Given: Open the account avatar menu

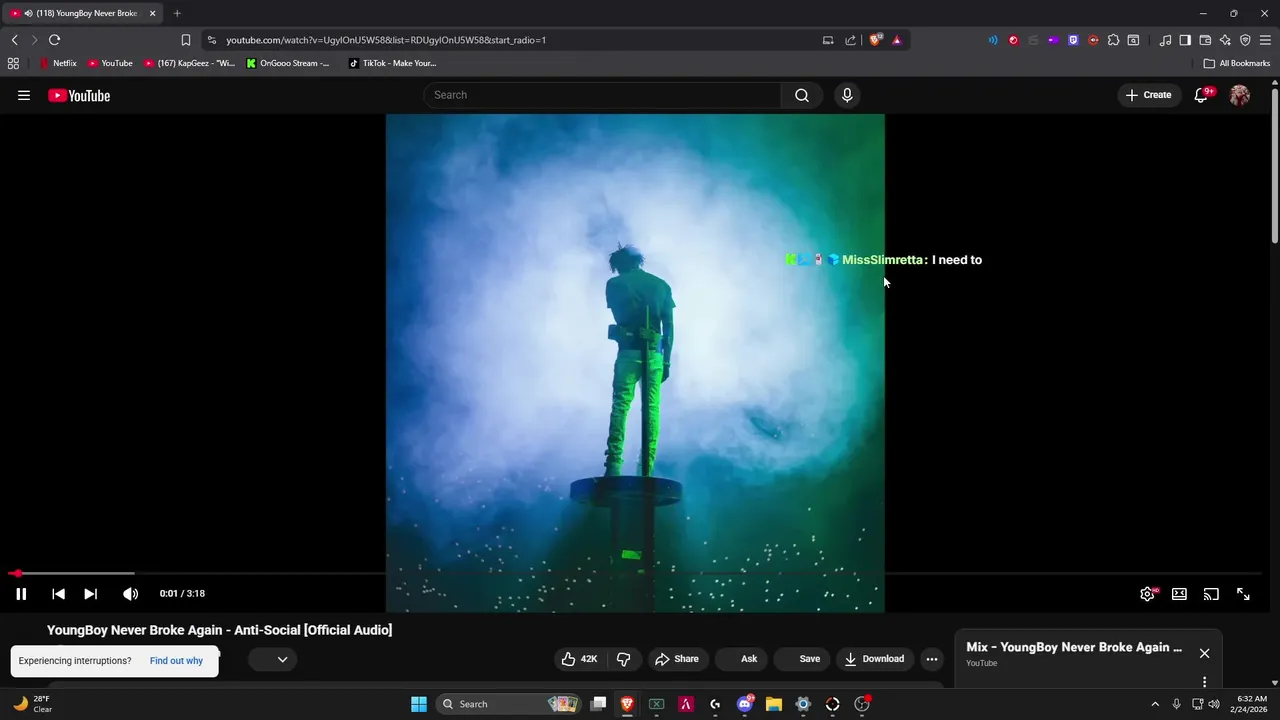Looking at the screenshot, I should [x=1240, y=95].
